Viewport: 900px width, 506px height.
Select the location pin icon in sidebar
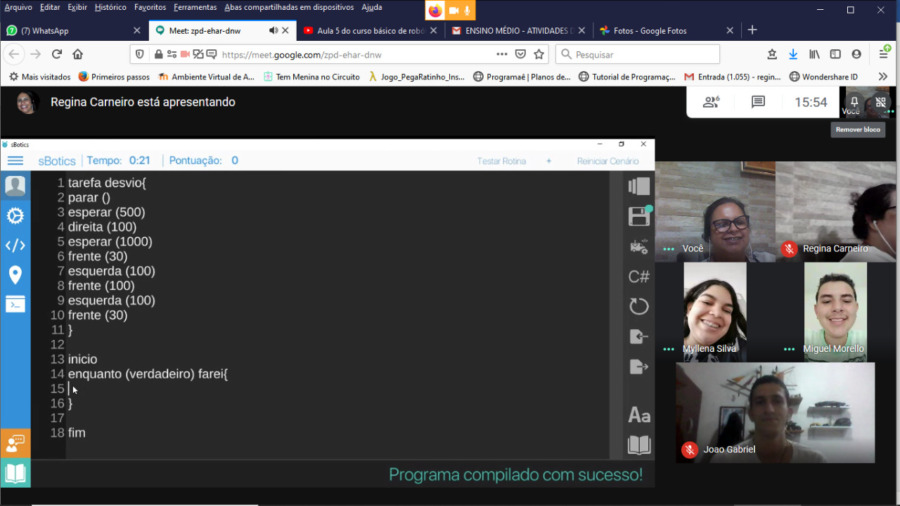pos(15,275)
